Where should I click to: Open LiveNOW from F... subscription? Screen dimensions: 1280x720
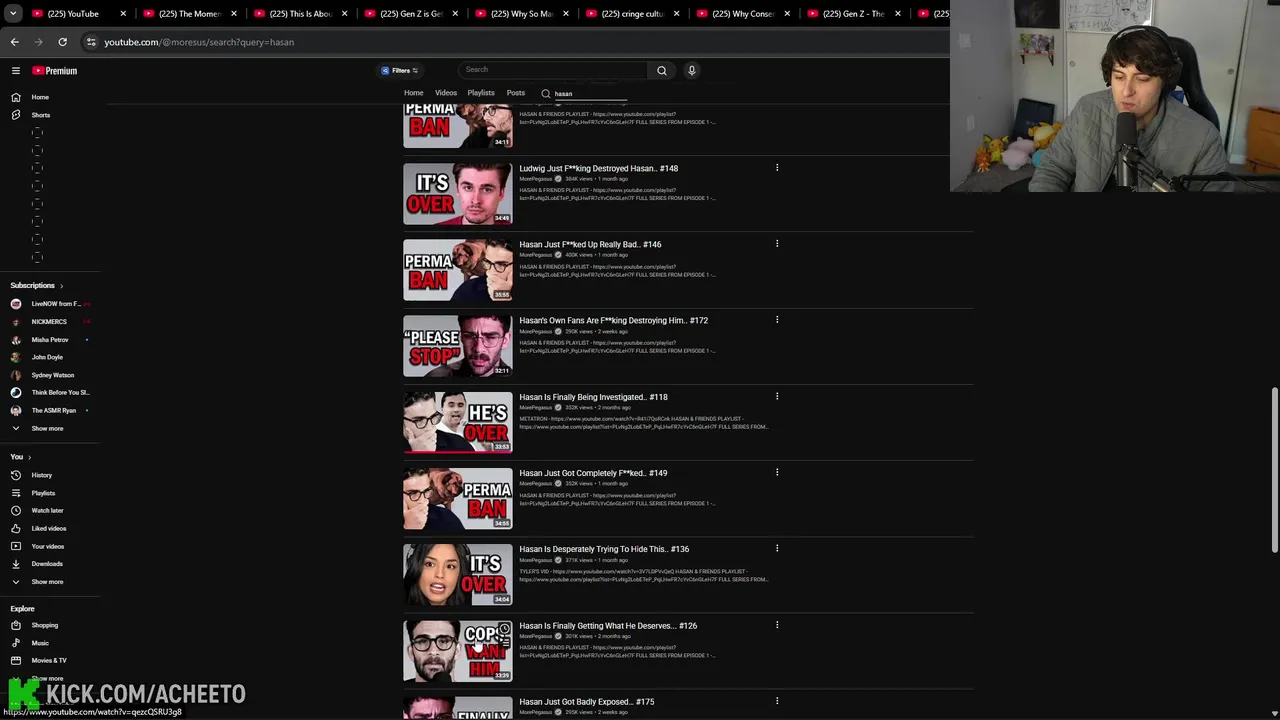(50, 304)
